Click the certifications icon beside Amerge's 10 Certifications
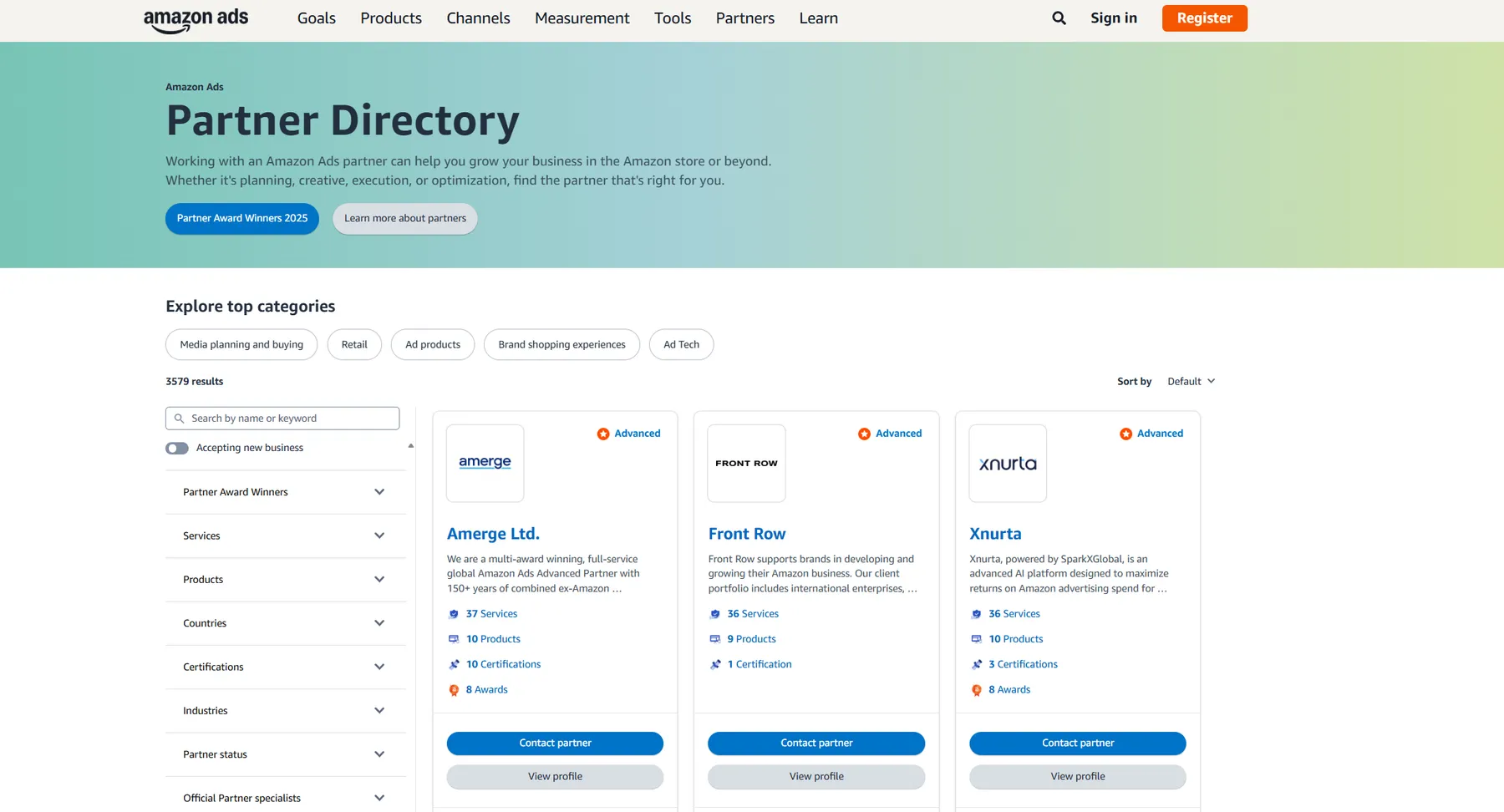1504x812 pixels. (x=454, y=664)
